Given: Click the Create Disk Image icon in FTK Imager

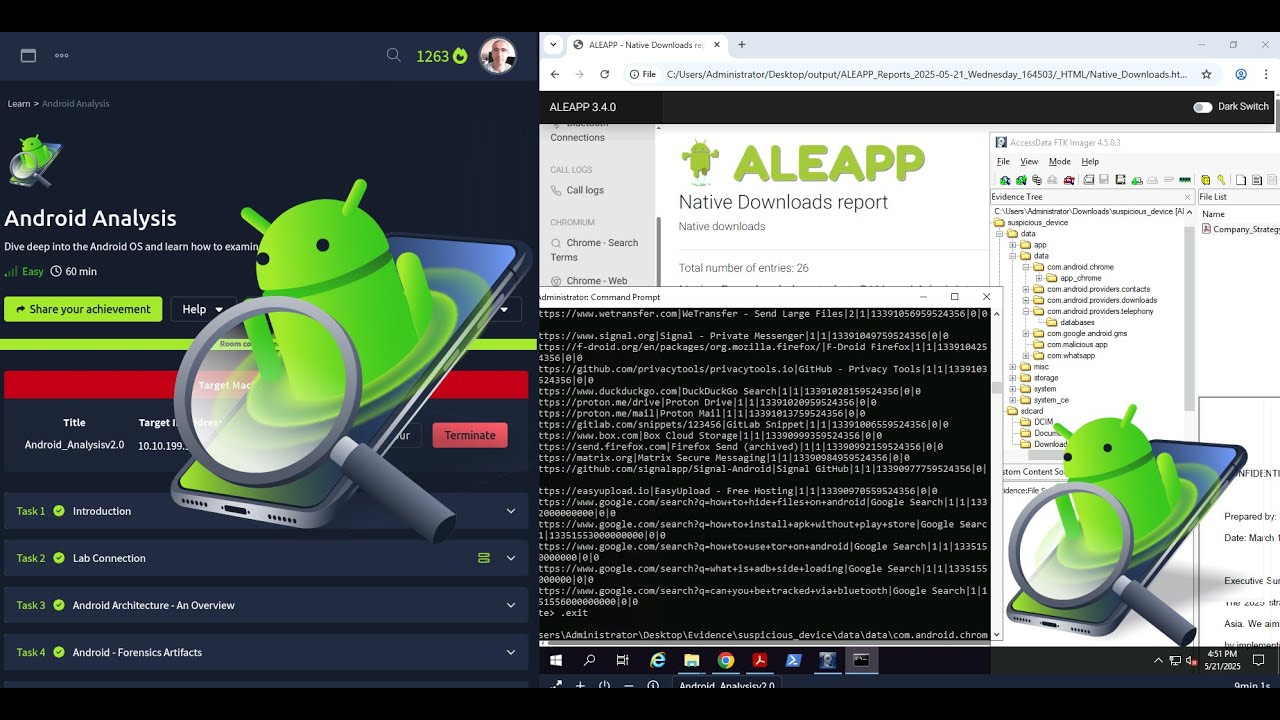Looking at the screenshot, I should [1089, 180].
